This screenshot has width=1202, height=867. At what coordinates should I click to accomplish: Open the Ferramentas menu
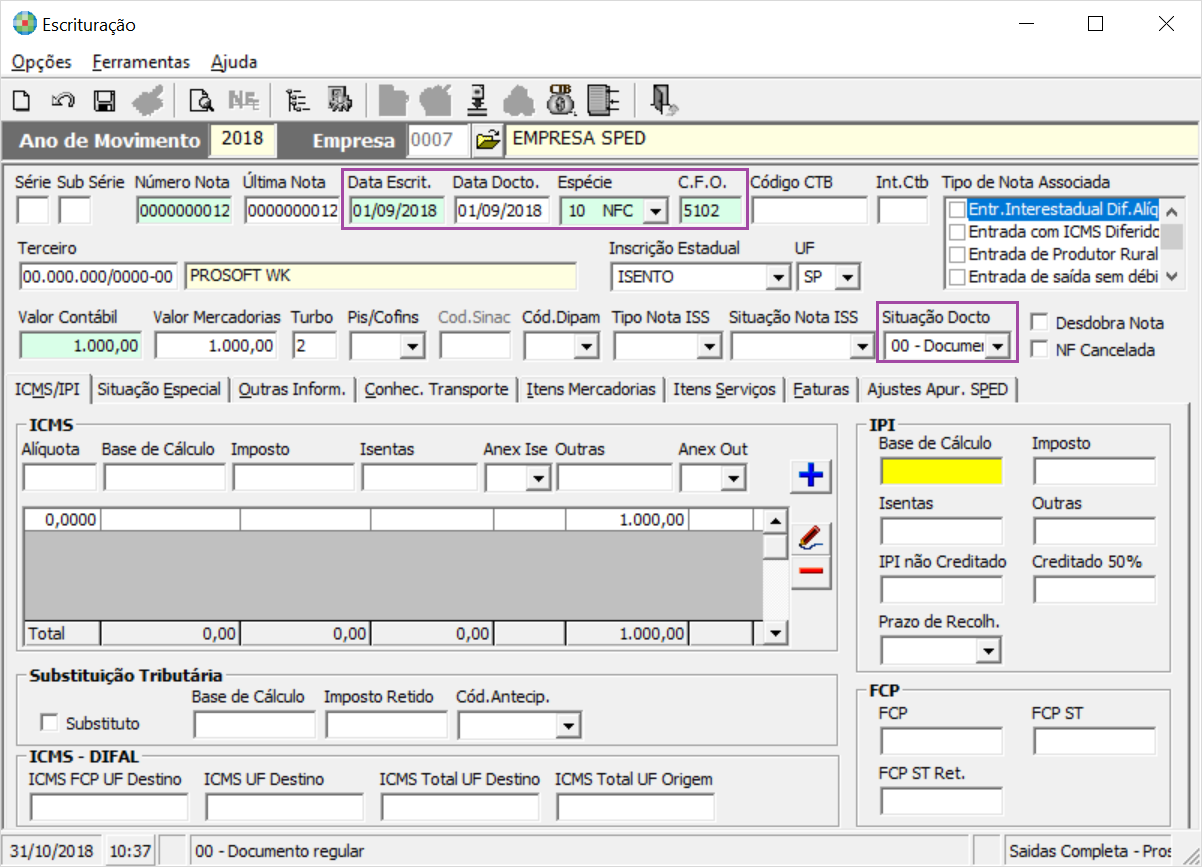141,62
